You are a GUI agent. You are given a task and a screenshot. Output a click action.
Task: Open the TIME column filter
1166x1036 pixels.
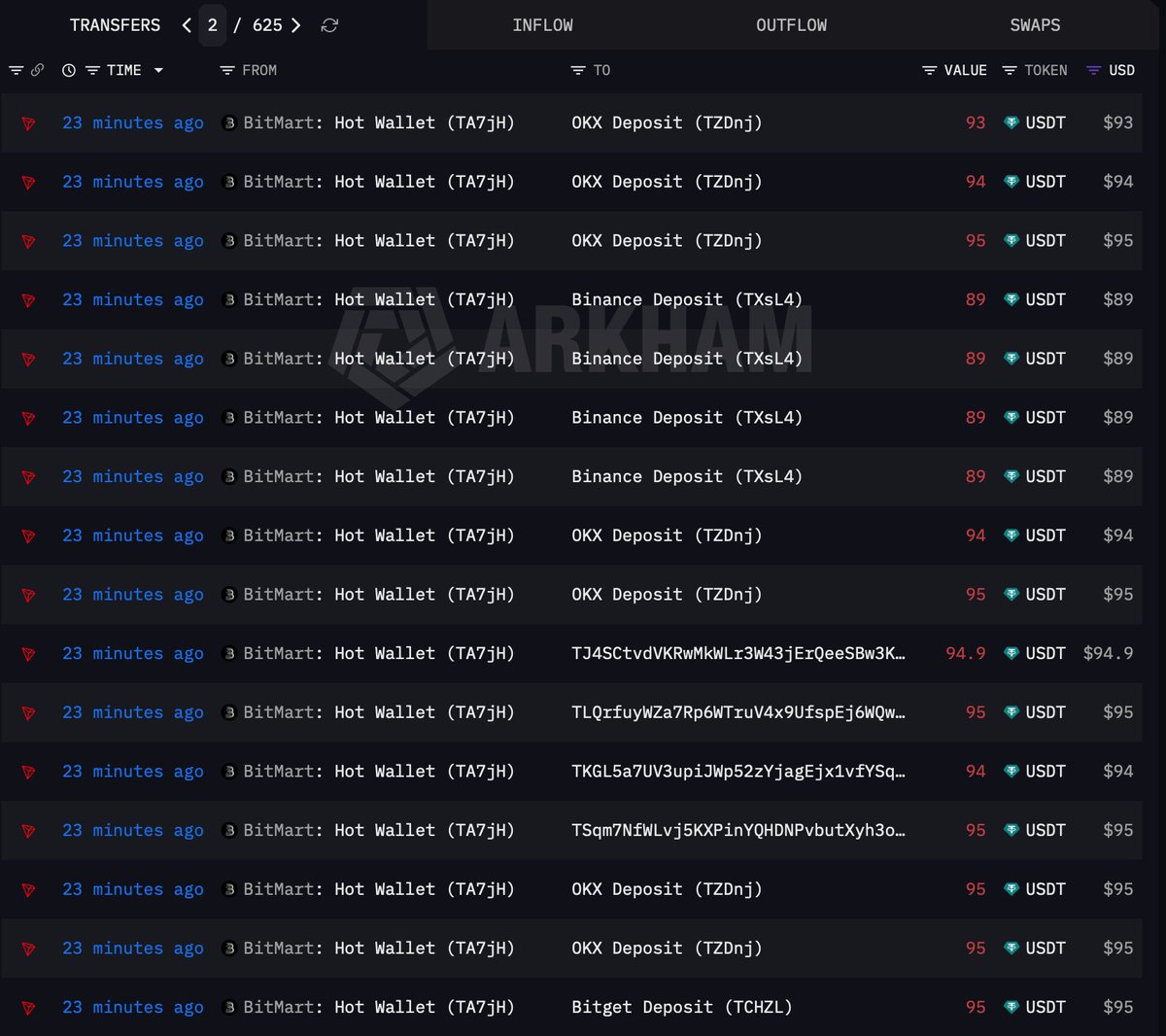[93, 70]
